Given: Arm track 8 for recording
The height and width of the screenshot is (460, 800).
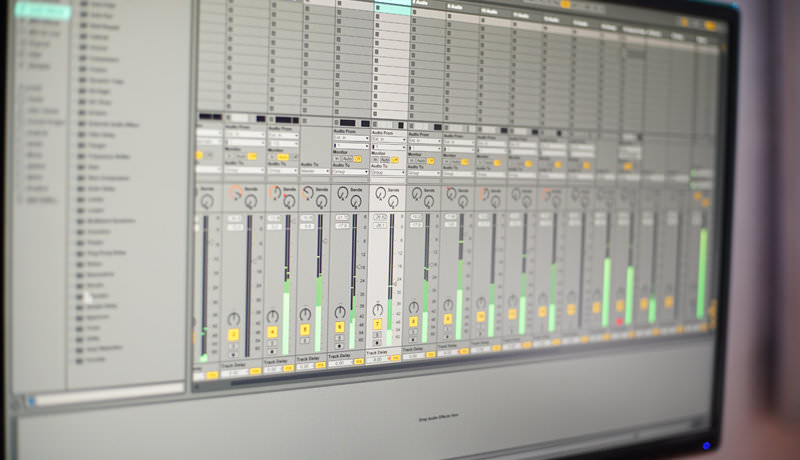Looking at the screenshot, I should 413,339.
